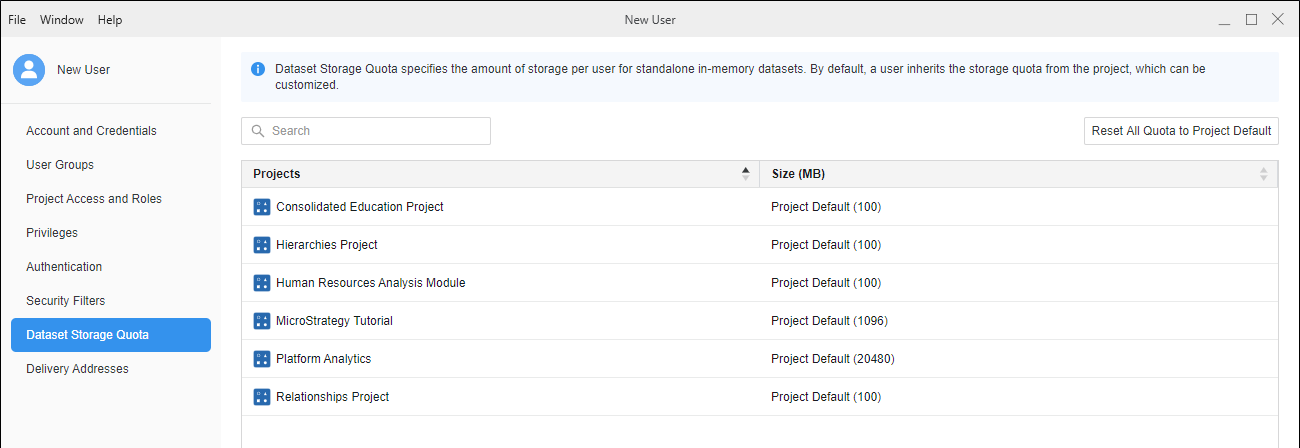Open Project Access and Roles section
This screenshot has height=448, width=1300.
pos(94,199)
